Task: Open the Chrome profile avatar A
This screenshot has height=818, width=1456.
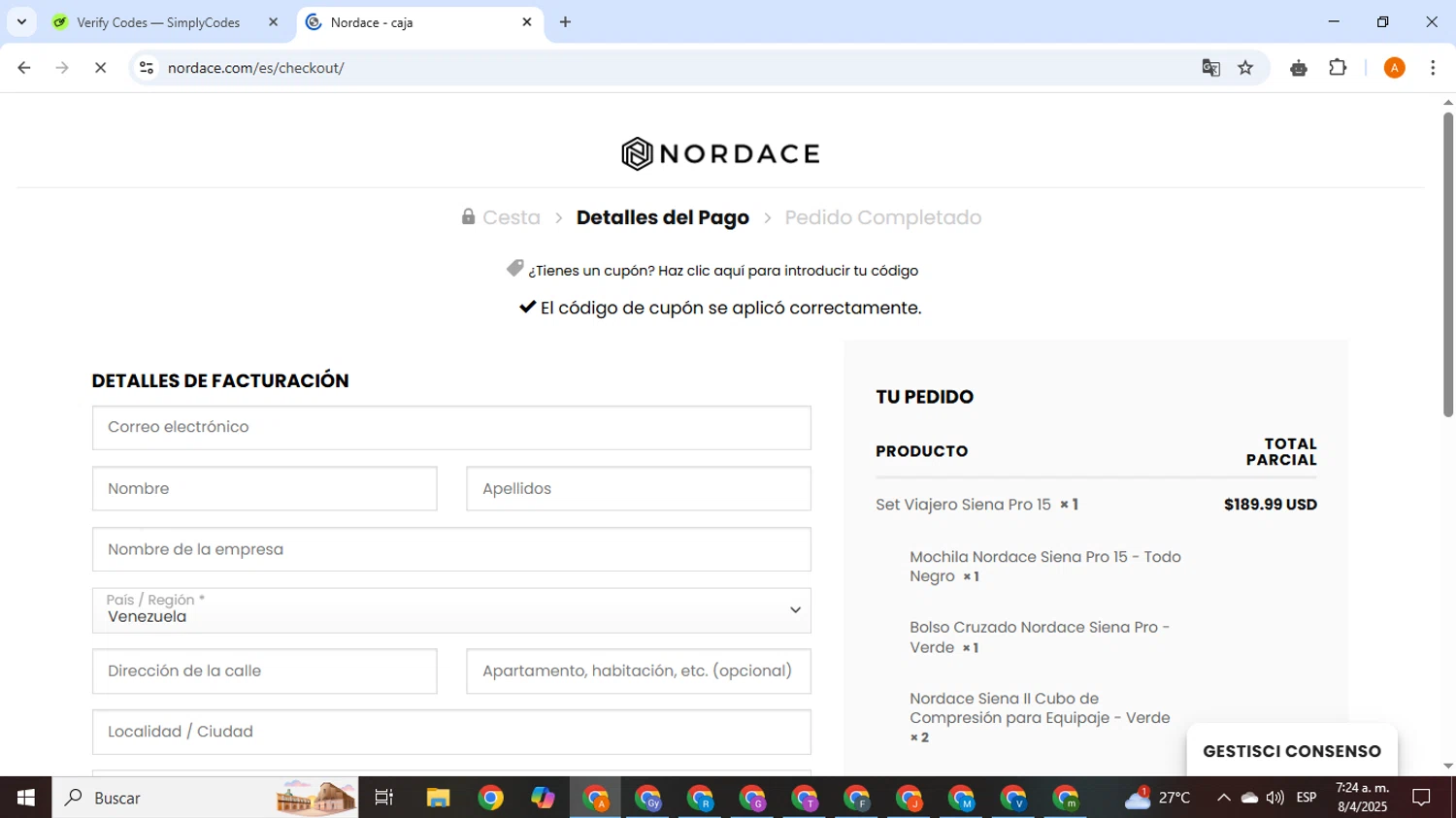Action: [x=1394, y=68]
